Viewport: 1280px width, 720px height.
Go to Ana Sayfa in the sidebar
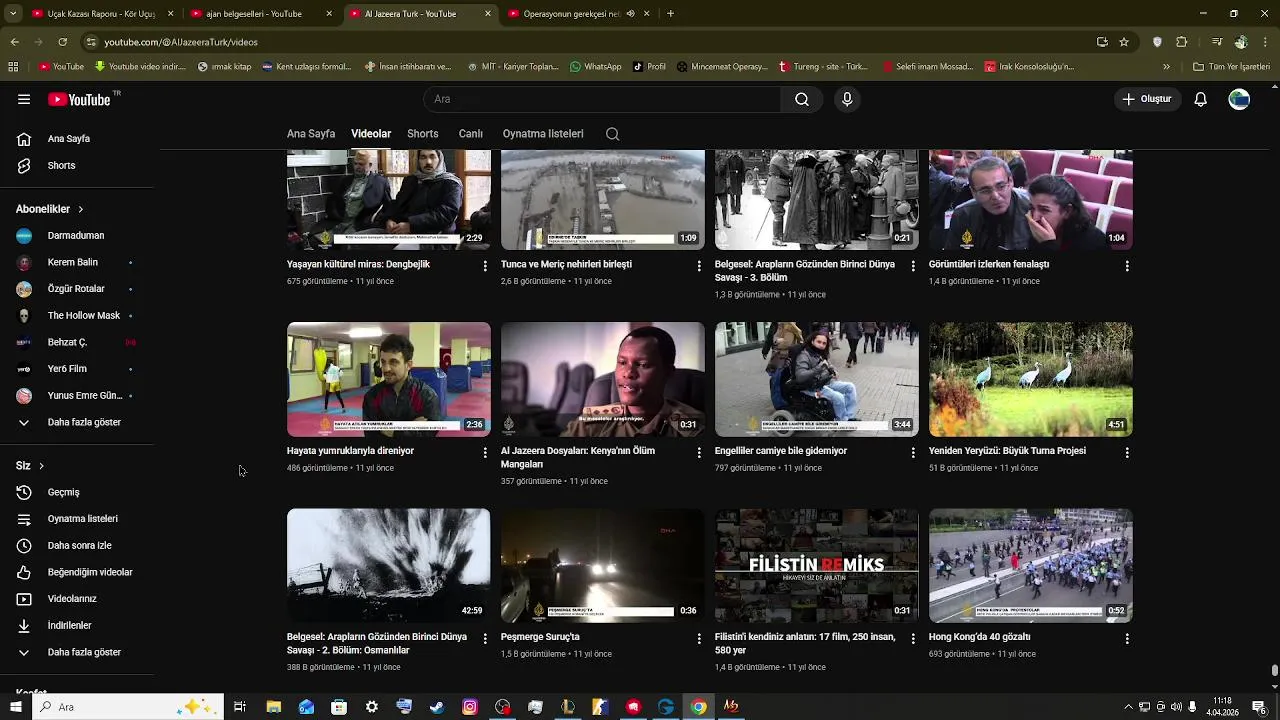pos(78,139)
